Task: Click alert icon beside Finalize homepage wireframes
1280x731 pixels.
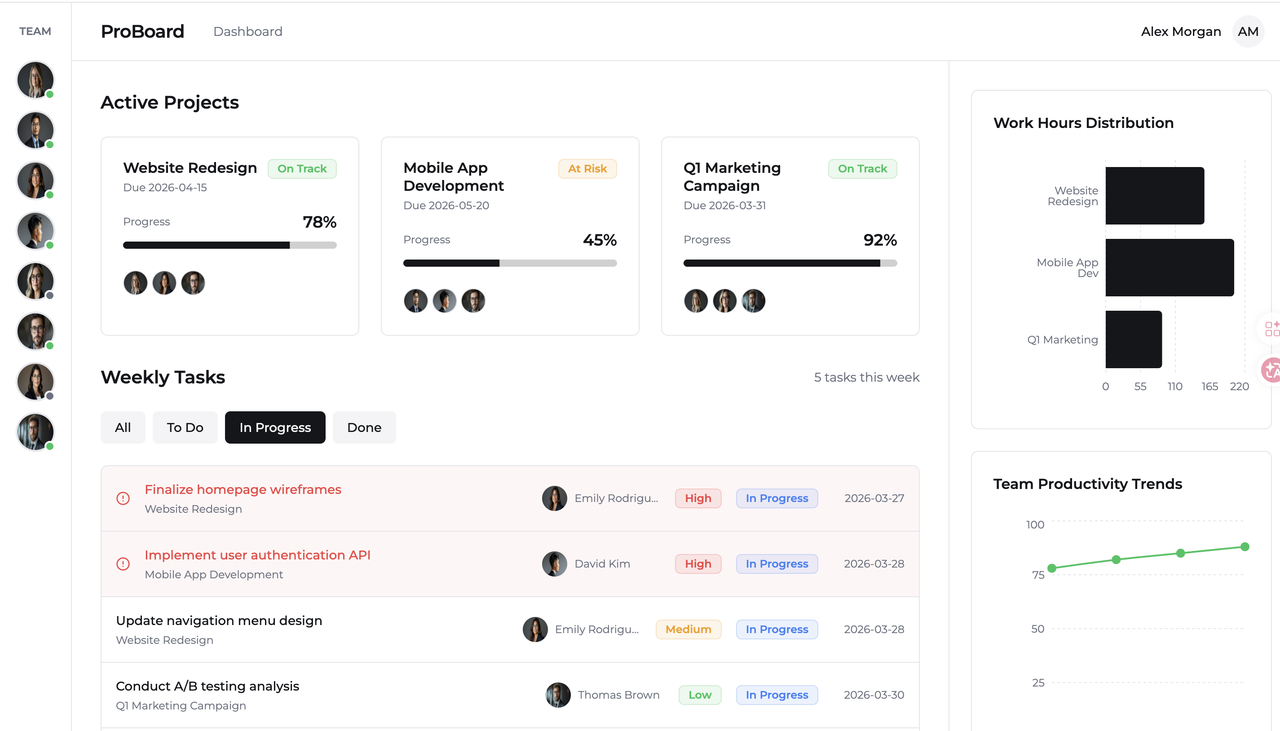Action: point(123,498)
